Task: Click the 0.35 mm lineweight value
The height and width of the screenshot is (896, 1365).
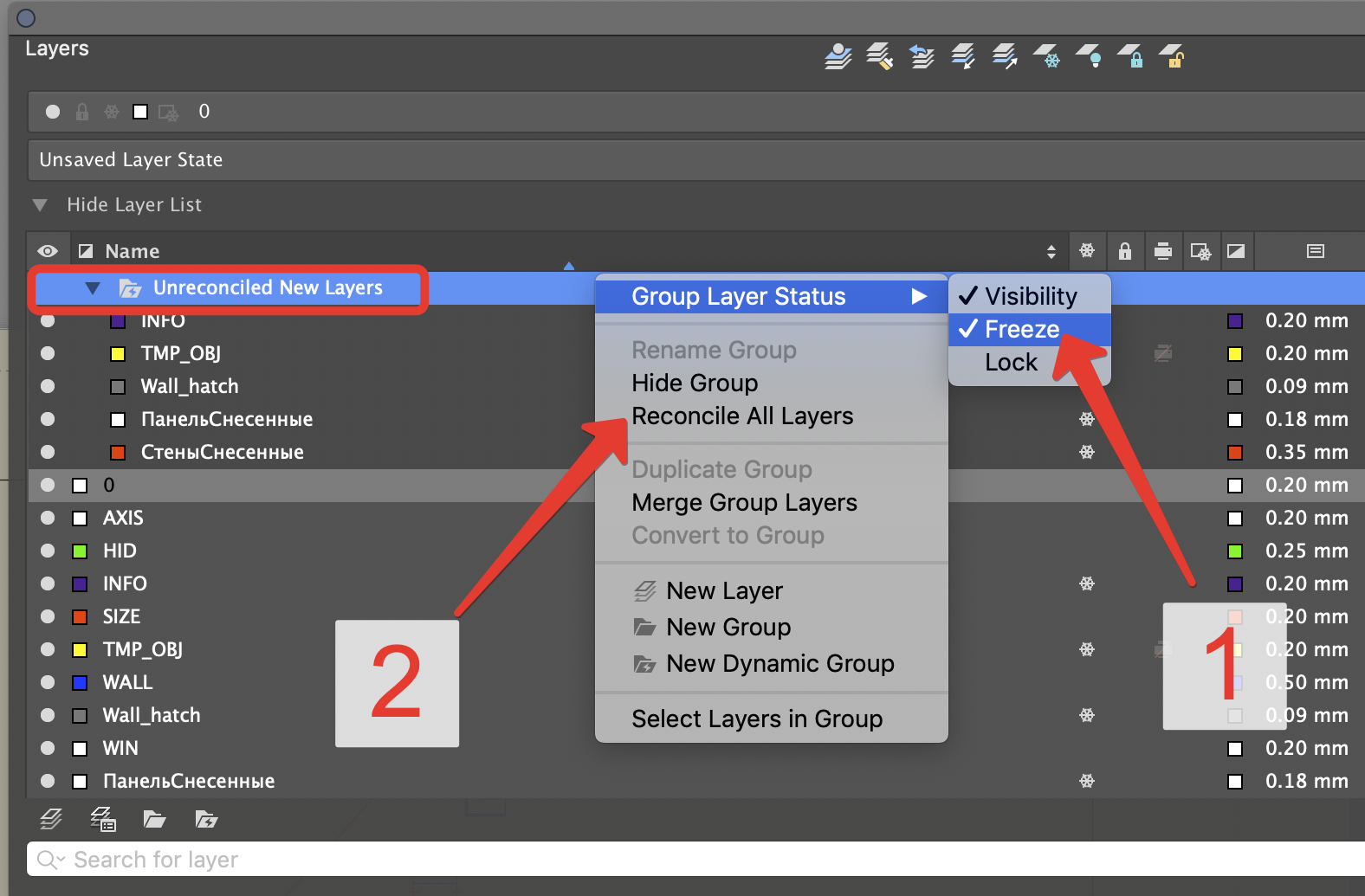Action: (1306, 452)
